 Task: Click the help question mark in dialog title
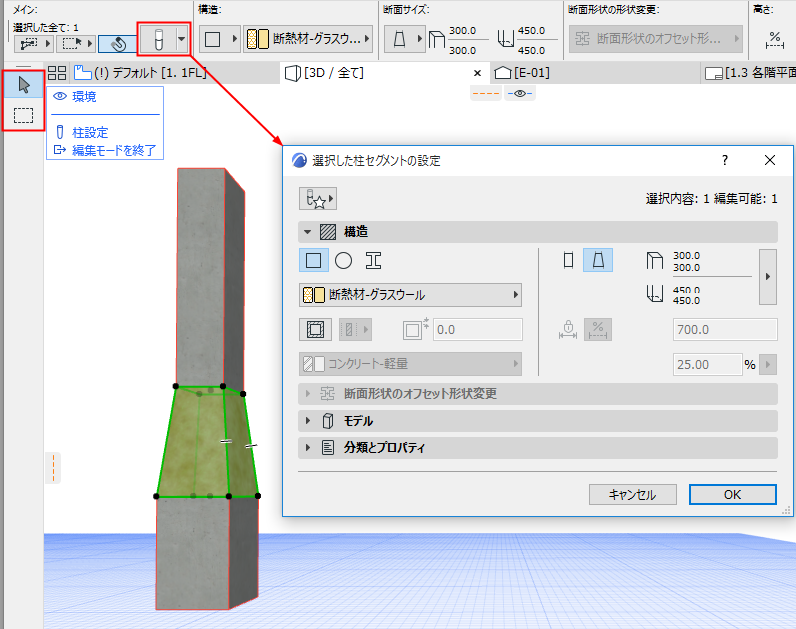(x=724, y=160)
